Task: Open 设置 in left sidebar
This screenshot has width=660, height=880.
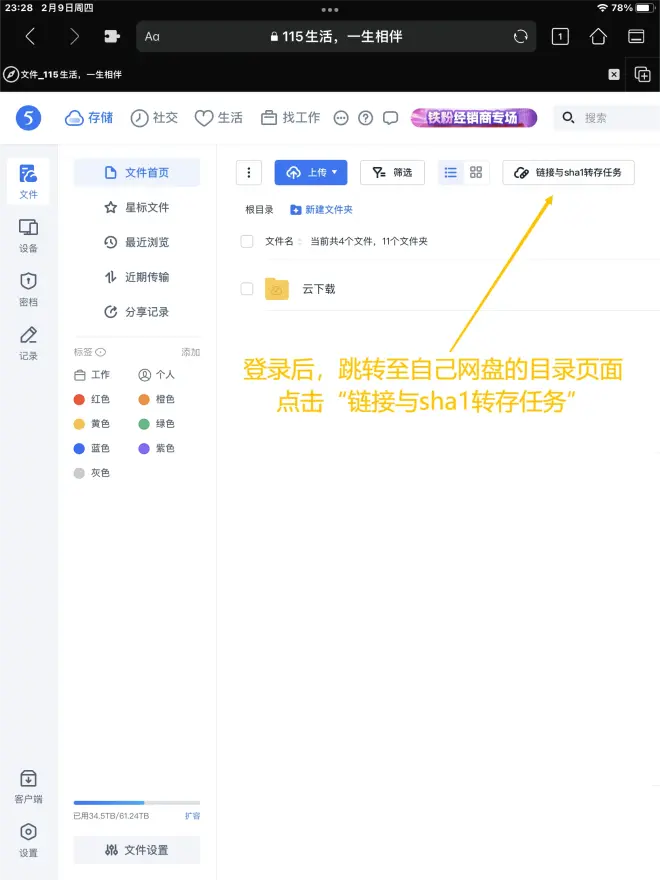Action: pyautogui.click(x=28, y=840)
